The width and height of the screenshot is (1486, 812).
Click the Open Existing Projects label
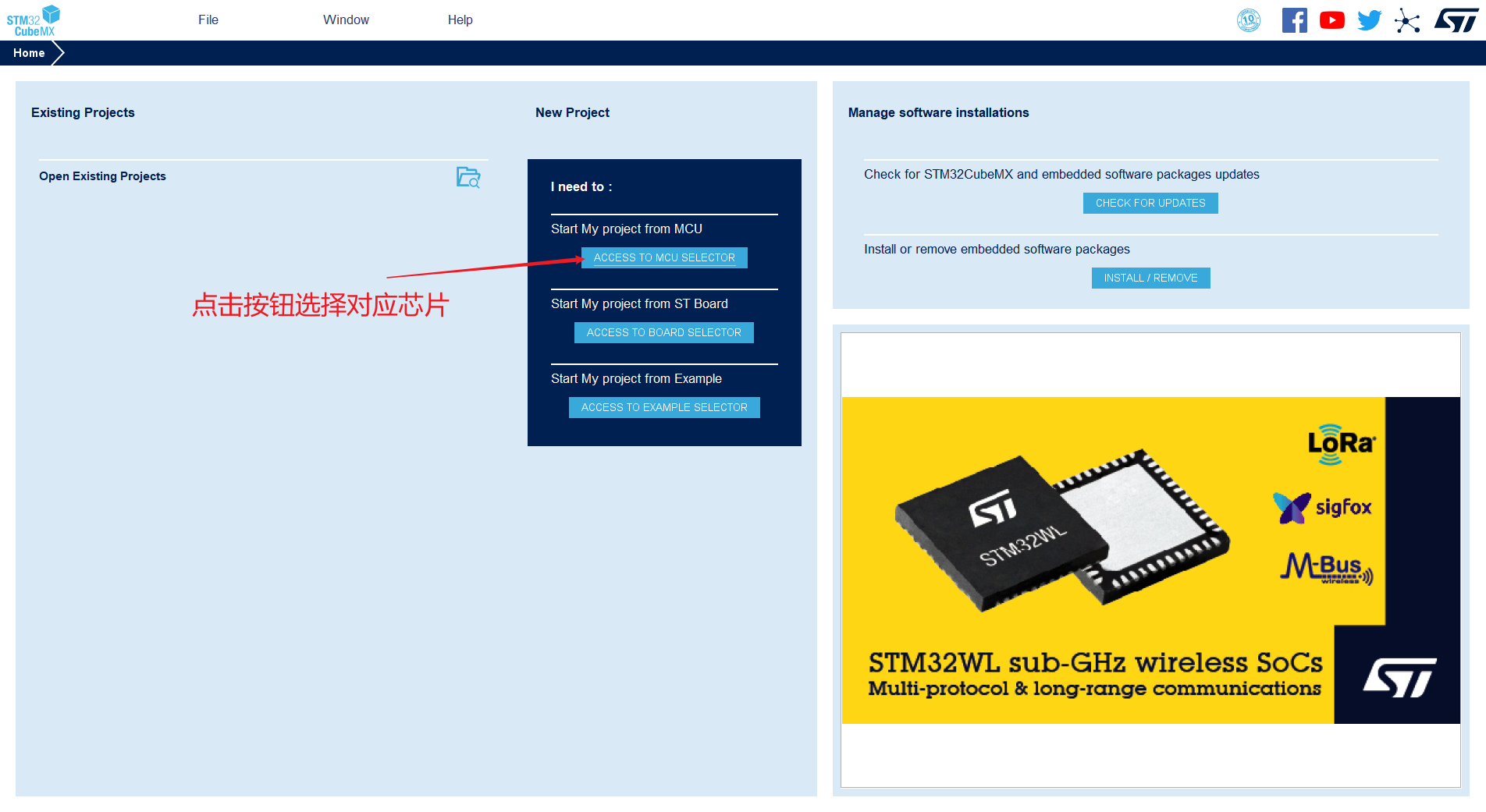[102, 176]
